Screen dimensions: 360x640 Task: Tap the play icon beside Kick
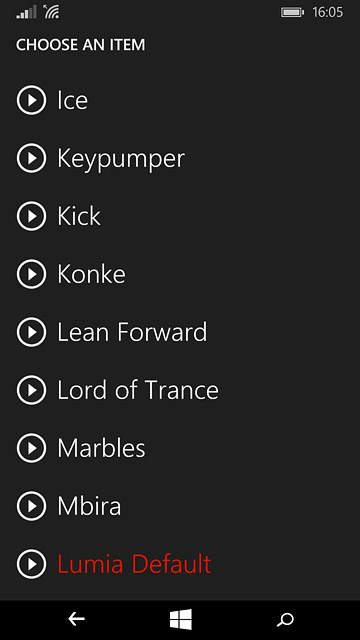click(x=31, y=216)
